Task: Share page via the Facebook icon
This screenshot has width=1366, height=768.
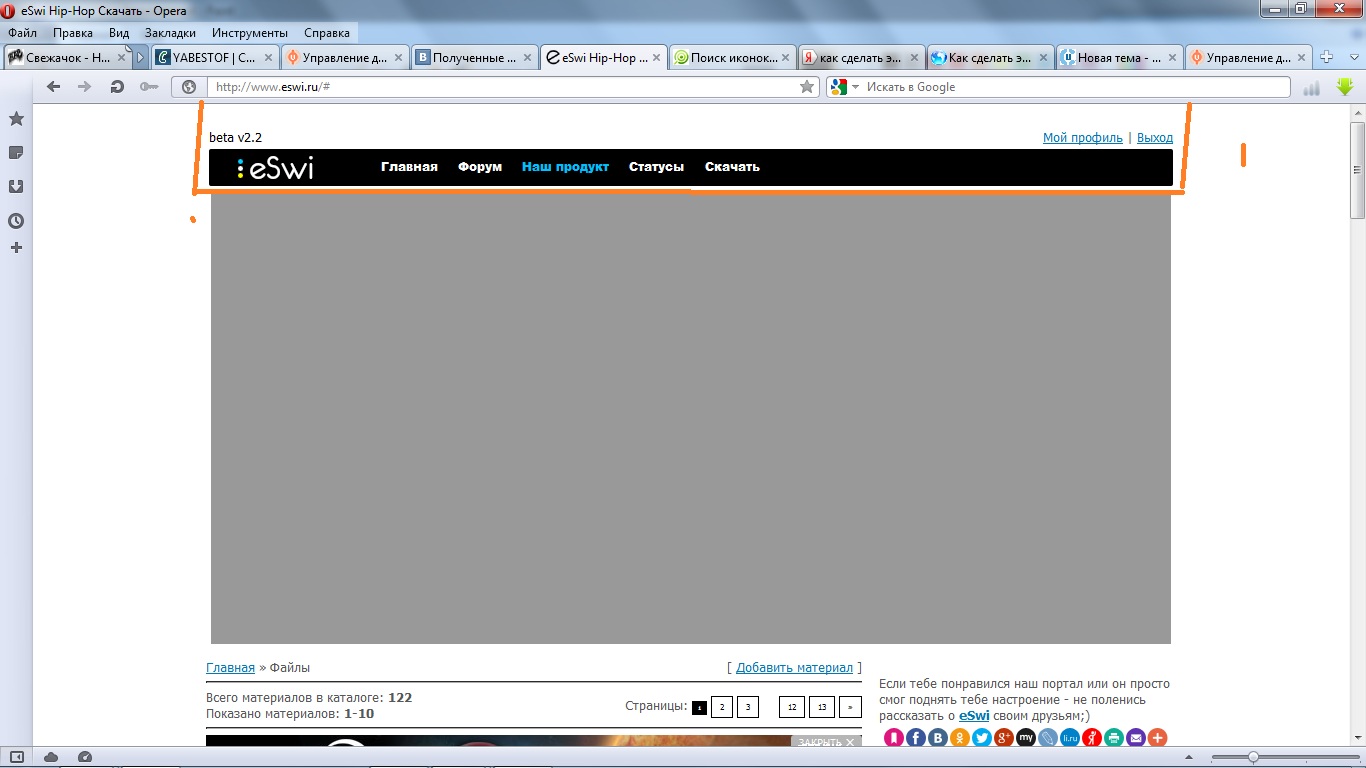Action: [x=916, y=738]
